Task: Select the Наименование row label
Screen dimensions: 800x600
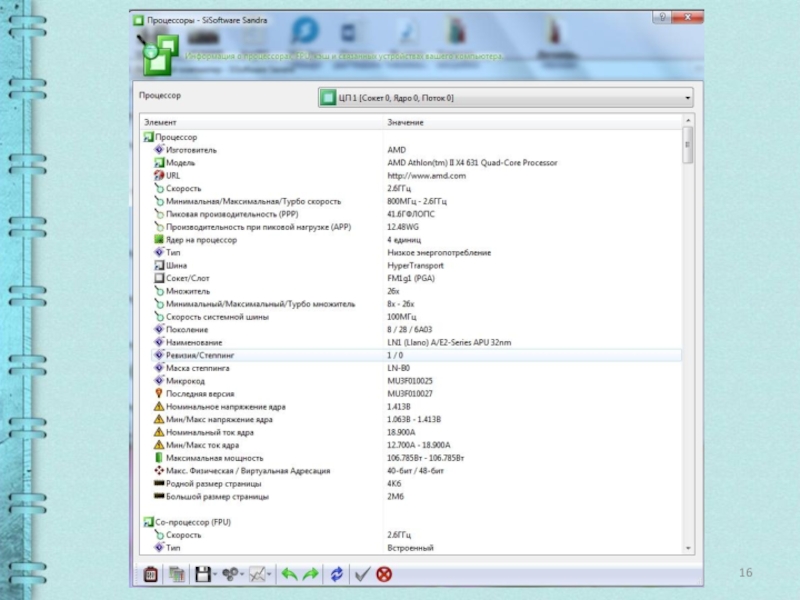Action: coord(194,342)
